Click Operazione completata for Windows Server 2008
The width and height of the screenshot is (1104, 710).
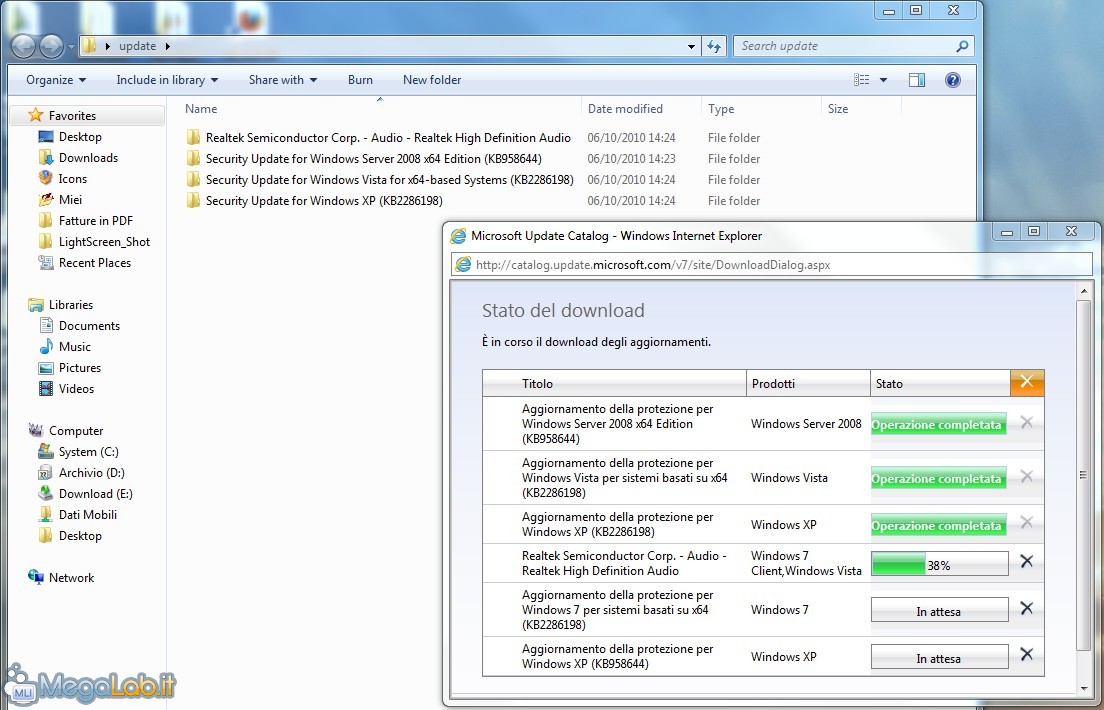click(x=939, y=424)
